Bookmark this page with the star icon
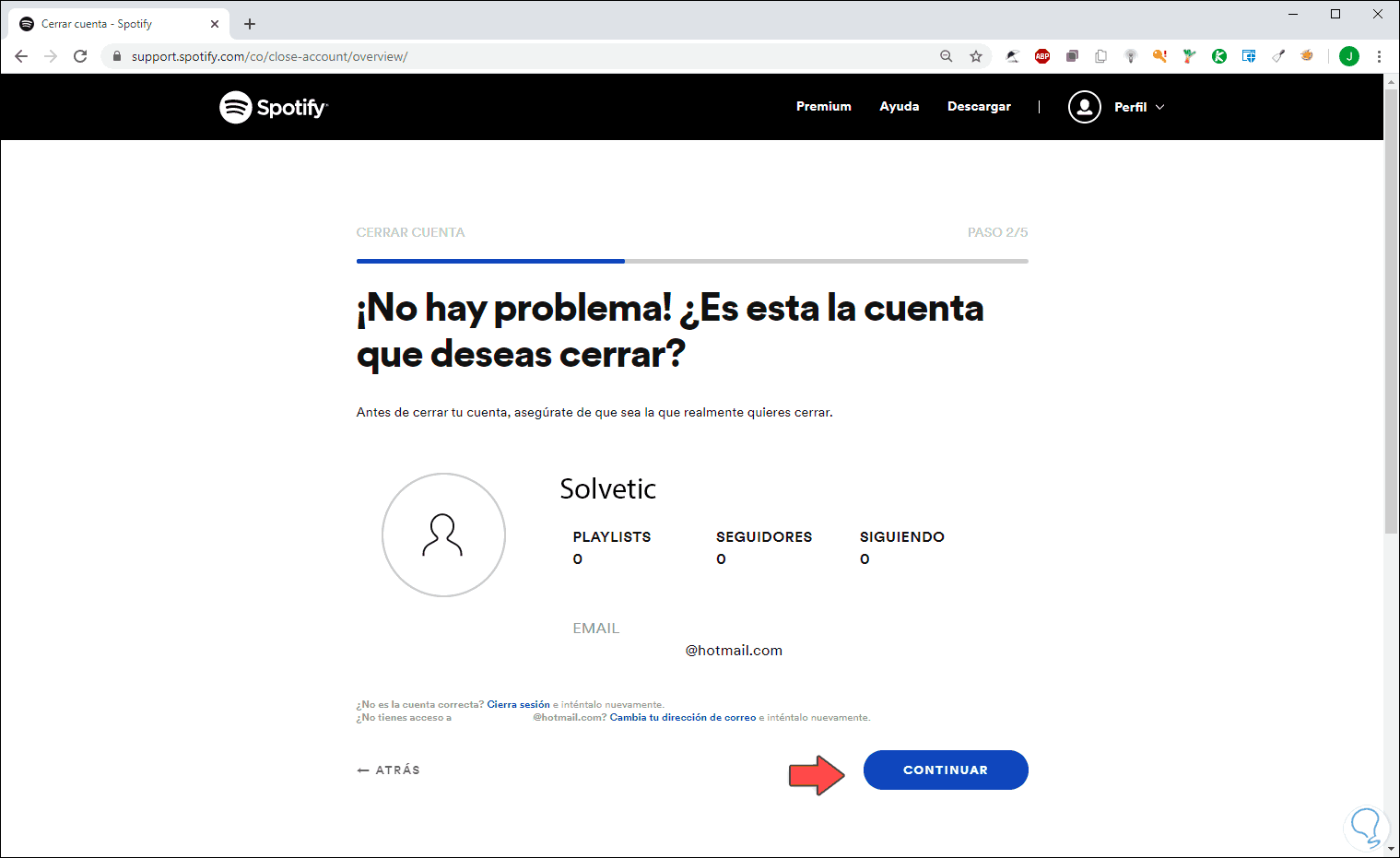1400x858 pixels. pos(976,56)
